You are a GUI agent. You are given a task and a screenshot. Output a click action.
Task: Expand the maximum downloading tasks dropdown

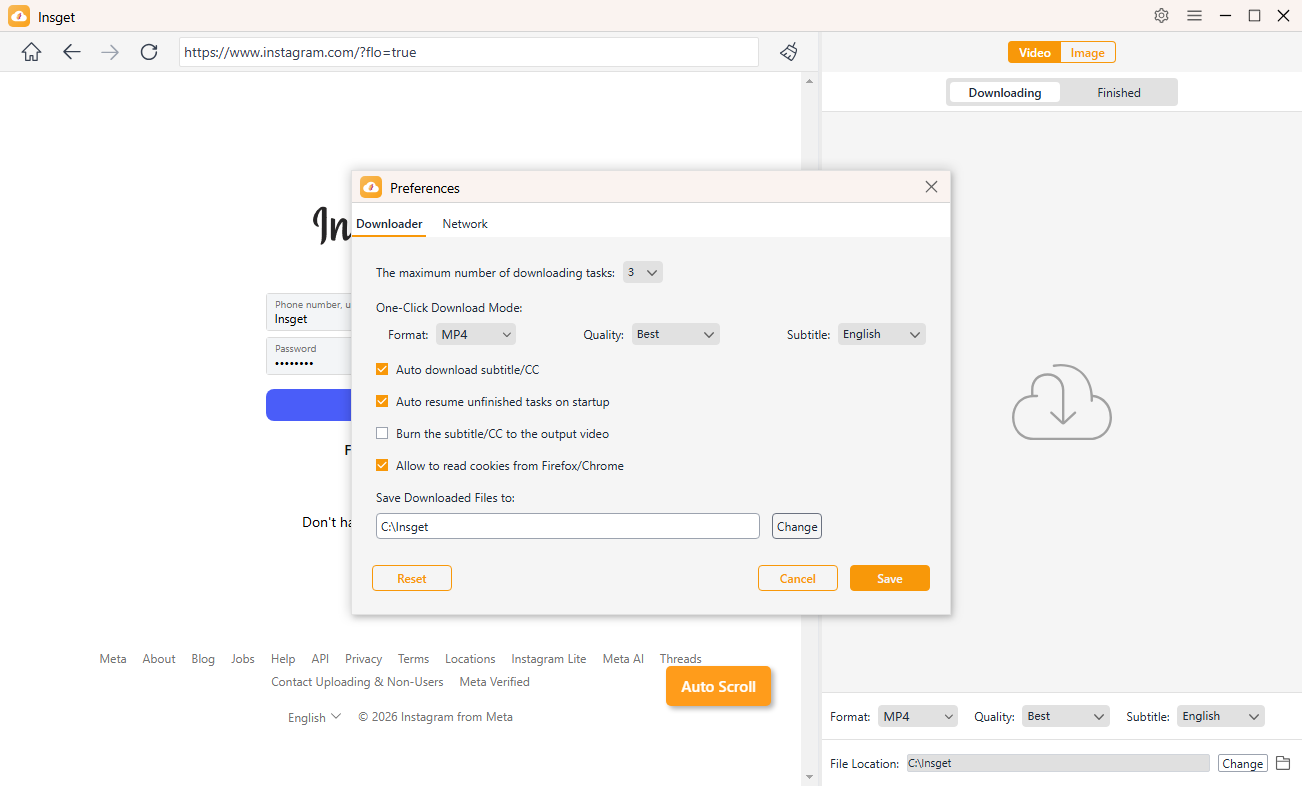(x=642, y=272)
